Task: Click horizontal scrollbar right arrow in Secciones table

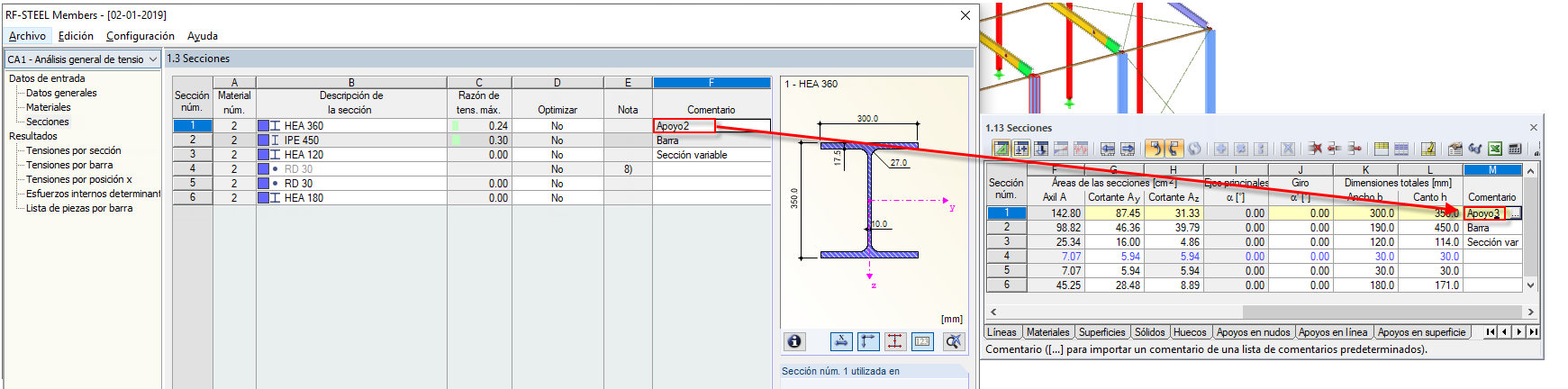Action: pyautogui.click(x=1530, y=312)
